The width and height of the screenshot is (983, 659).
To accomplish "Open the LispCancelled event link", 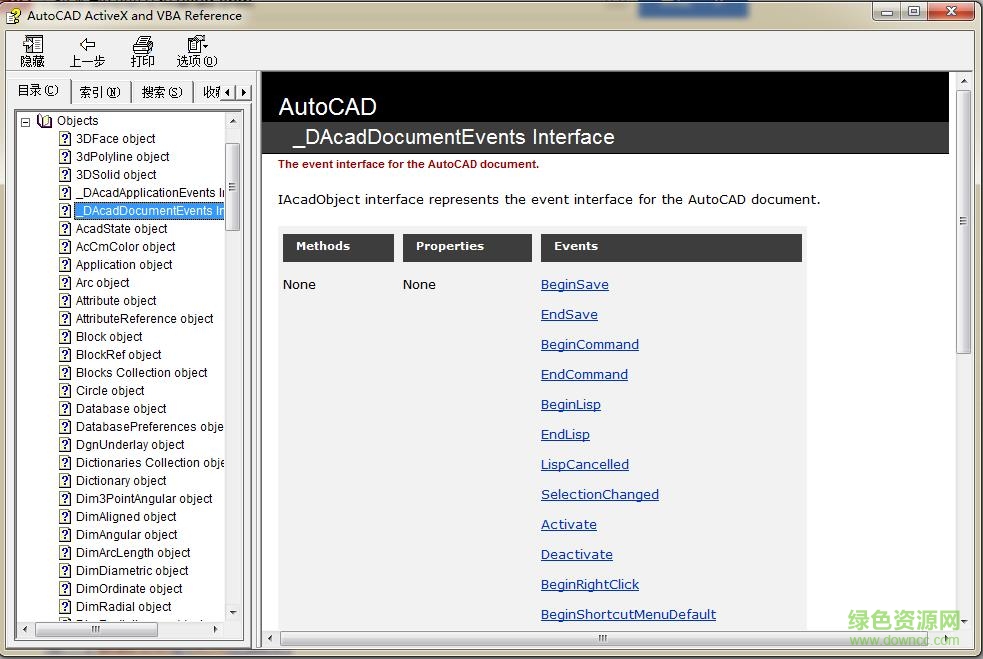I will click(584, 464).
